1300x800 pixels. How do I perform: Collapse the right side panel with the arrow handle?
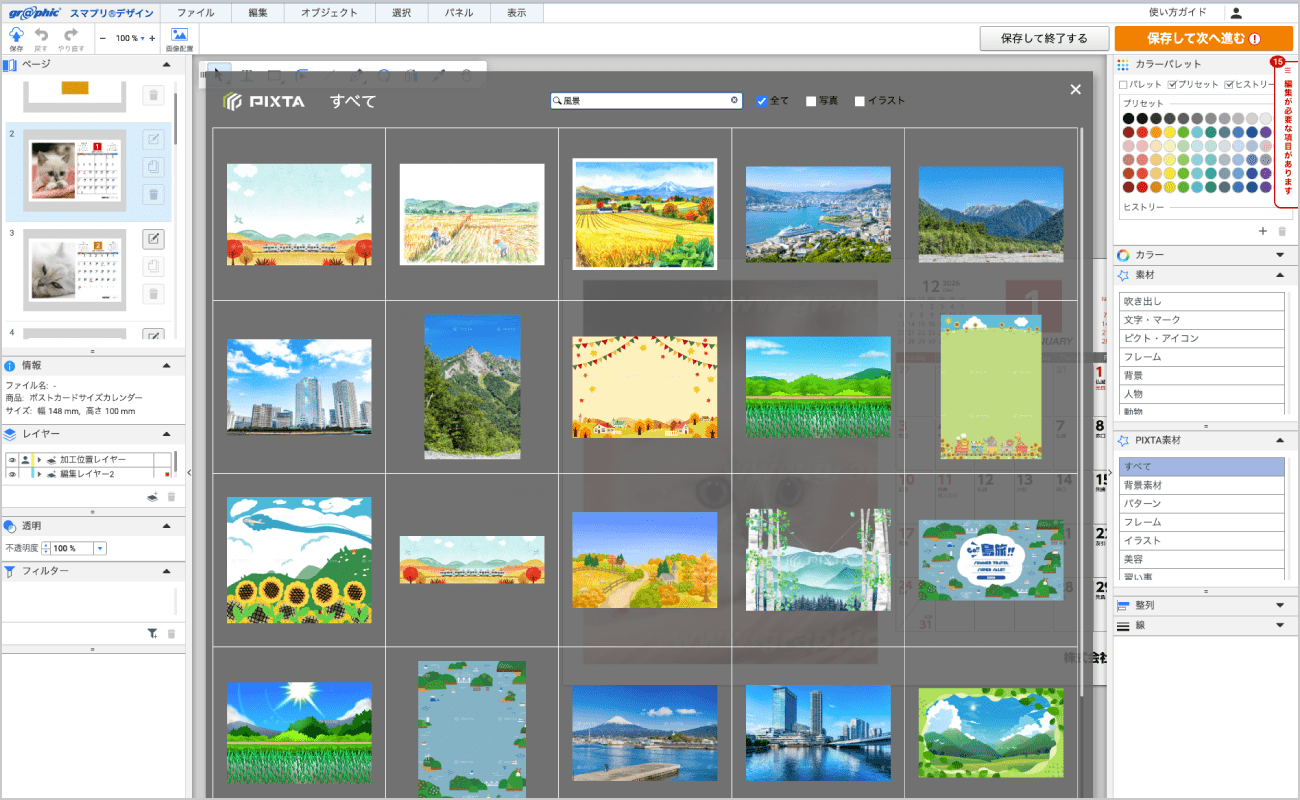(x=1109, y=473)
